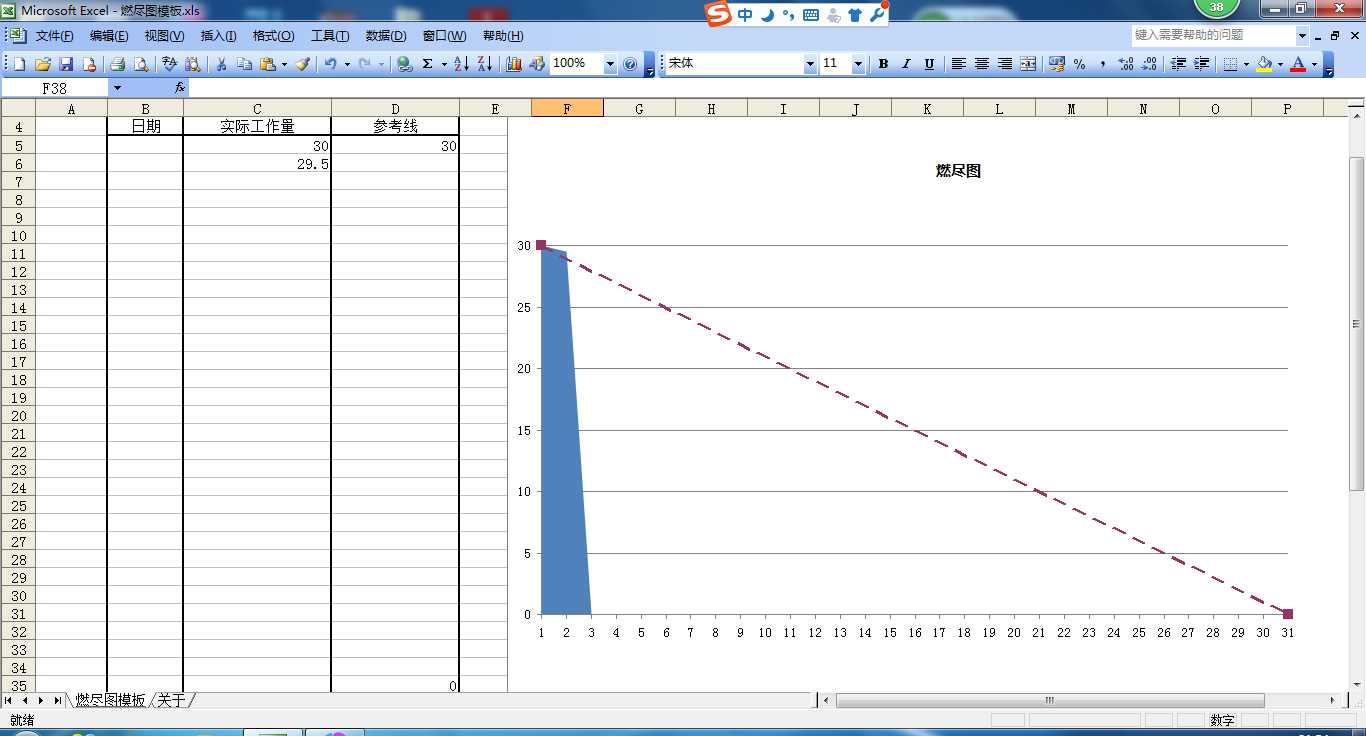Open a file via the folder icon
Viewport: 1366px width, 736px height.
click(x=43, y=64)
